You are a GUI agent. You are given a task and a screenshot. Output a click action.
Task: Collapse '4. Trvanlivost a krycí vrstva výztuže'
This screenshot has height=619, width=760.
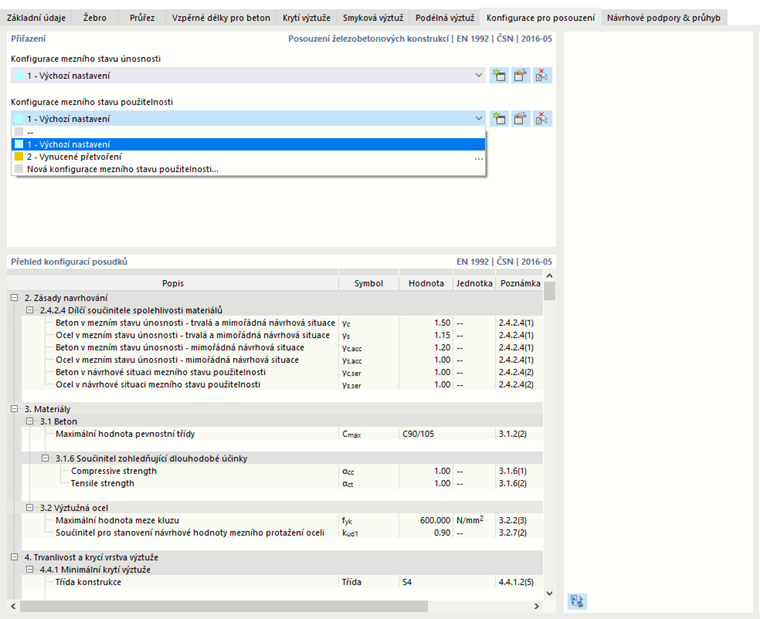click(x=15, y=557)
